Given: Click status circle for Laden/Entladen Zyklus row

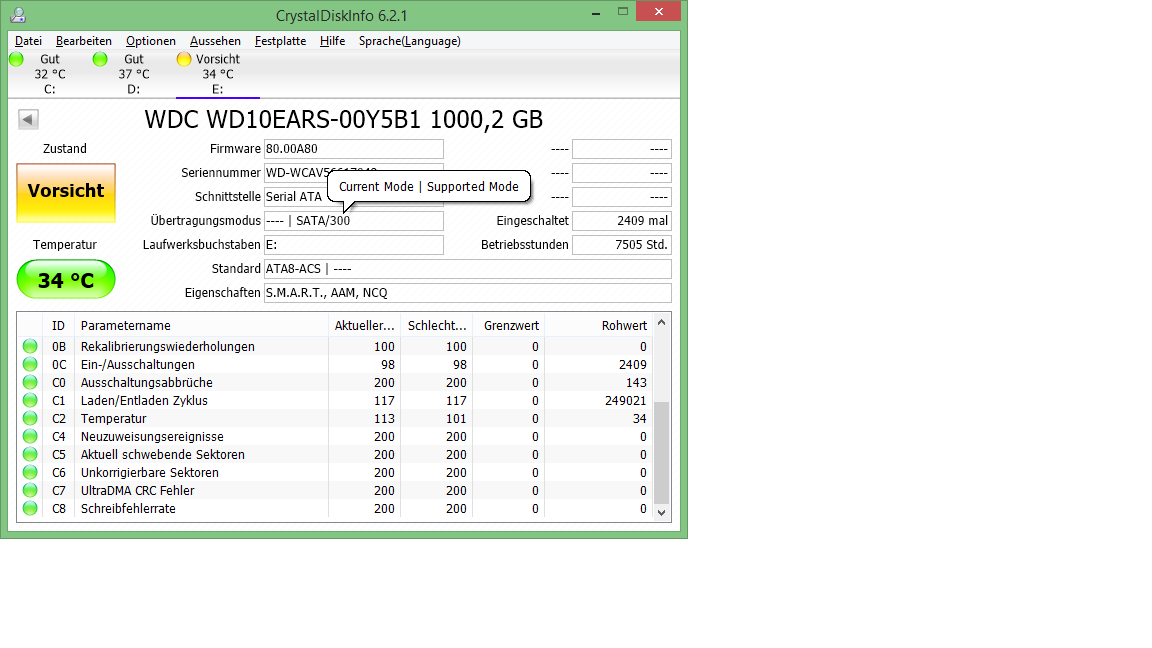Looking at the screenshot, I should point(30,400).
